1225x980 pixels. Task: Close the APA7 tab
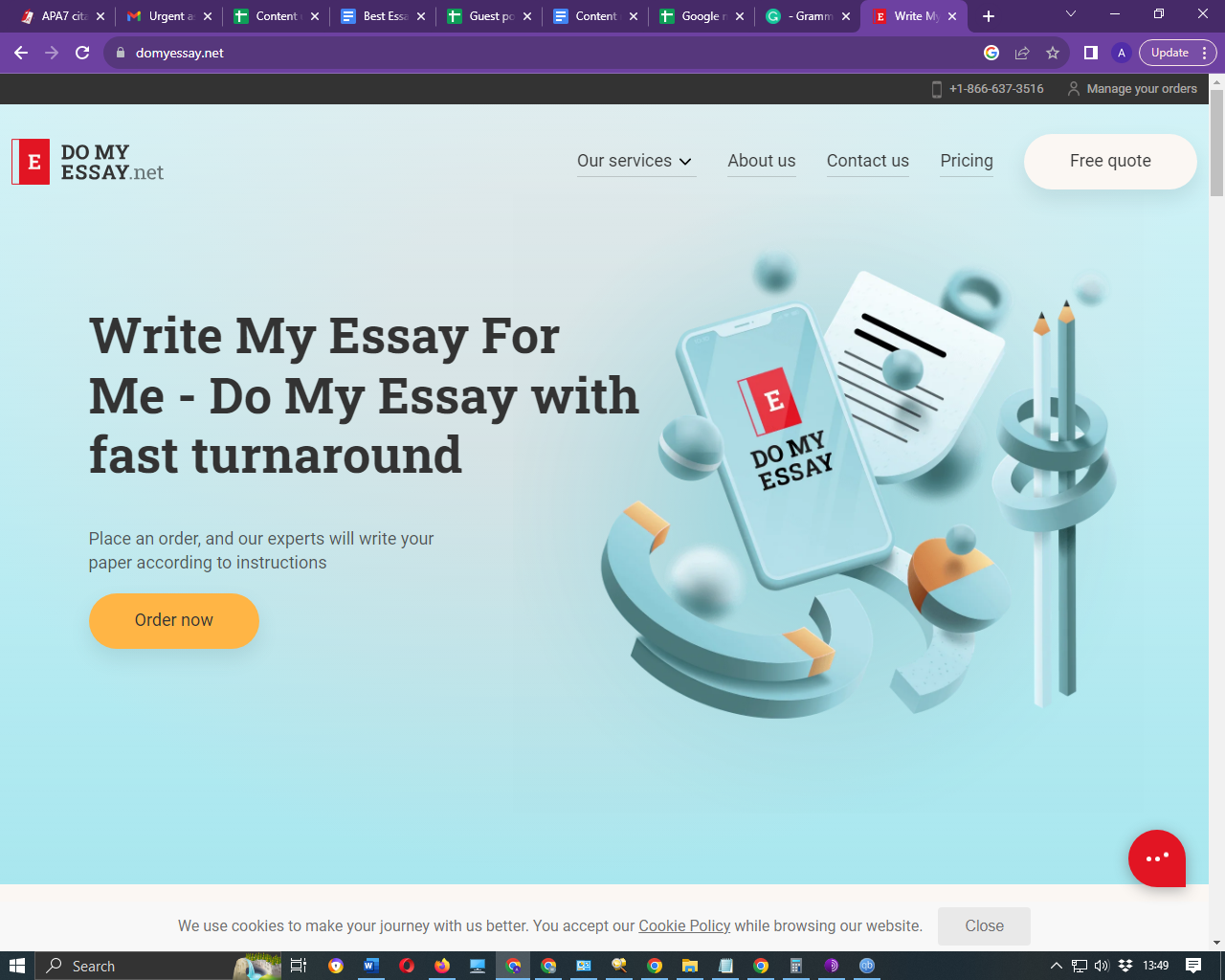[100, 16]
